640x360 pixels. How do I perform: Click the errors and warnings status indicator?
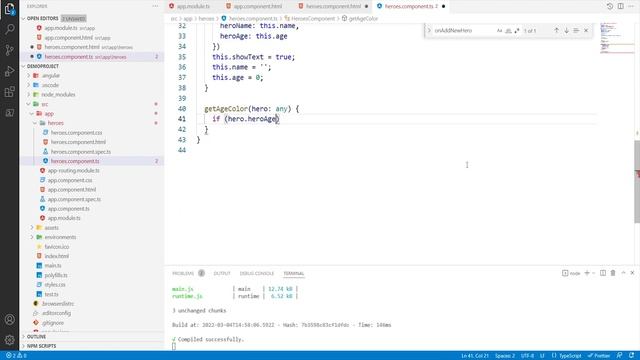click(16, 356)
